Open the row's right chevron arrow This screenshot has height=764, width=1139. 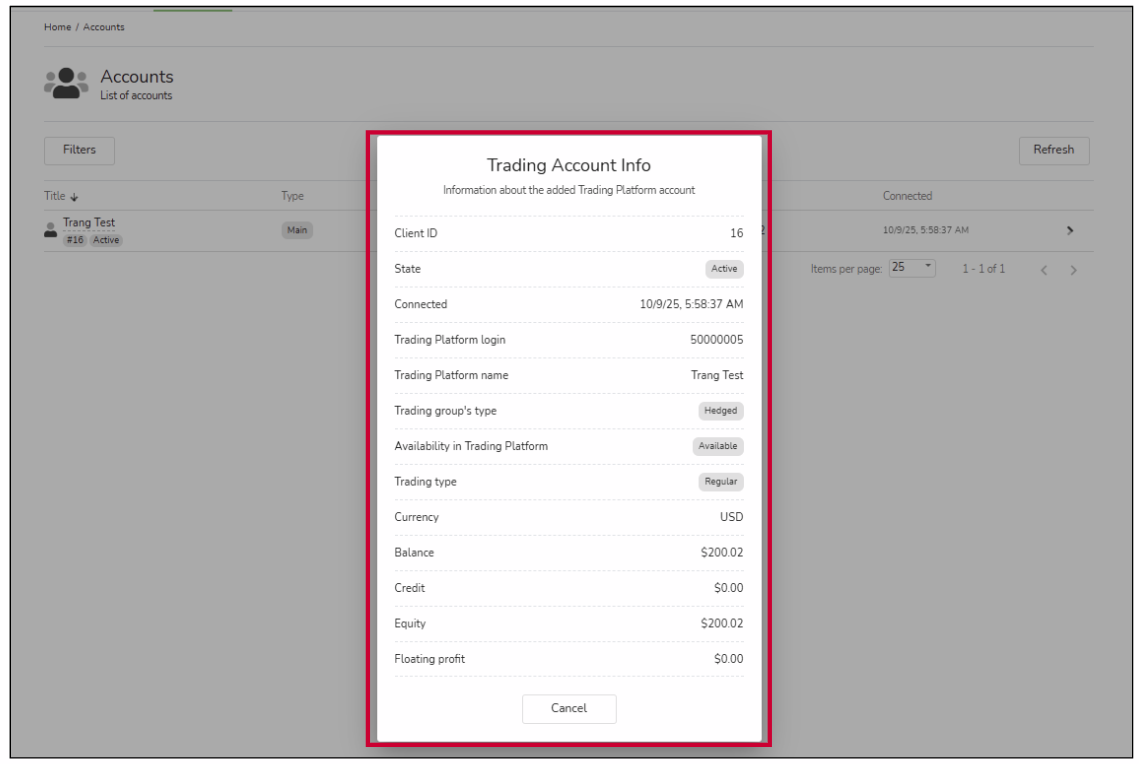pyautogui.click(x=1070, y=231)
